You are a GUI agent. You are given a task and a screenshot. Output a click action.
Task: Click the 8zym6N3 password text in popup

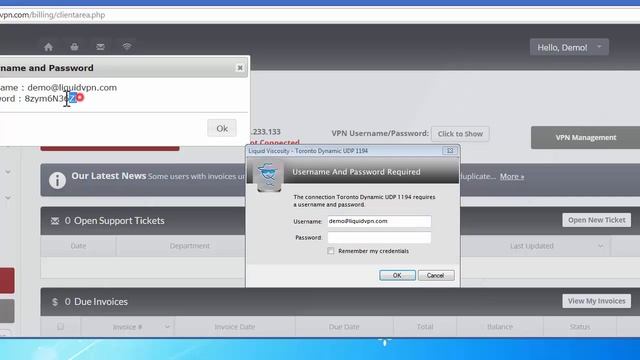49,98
